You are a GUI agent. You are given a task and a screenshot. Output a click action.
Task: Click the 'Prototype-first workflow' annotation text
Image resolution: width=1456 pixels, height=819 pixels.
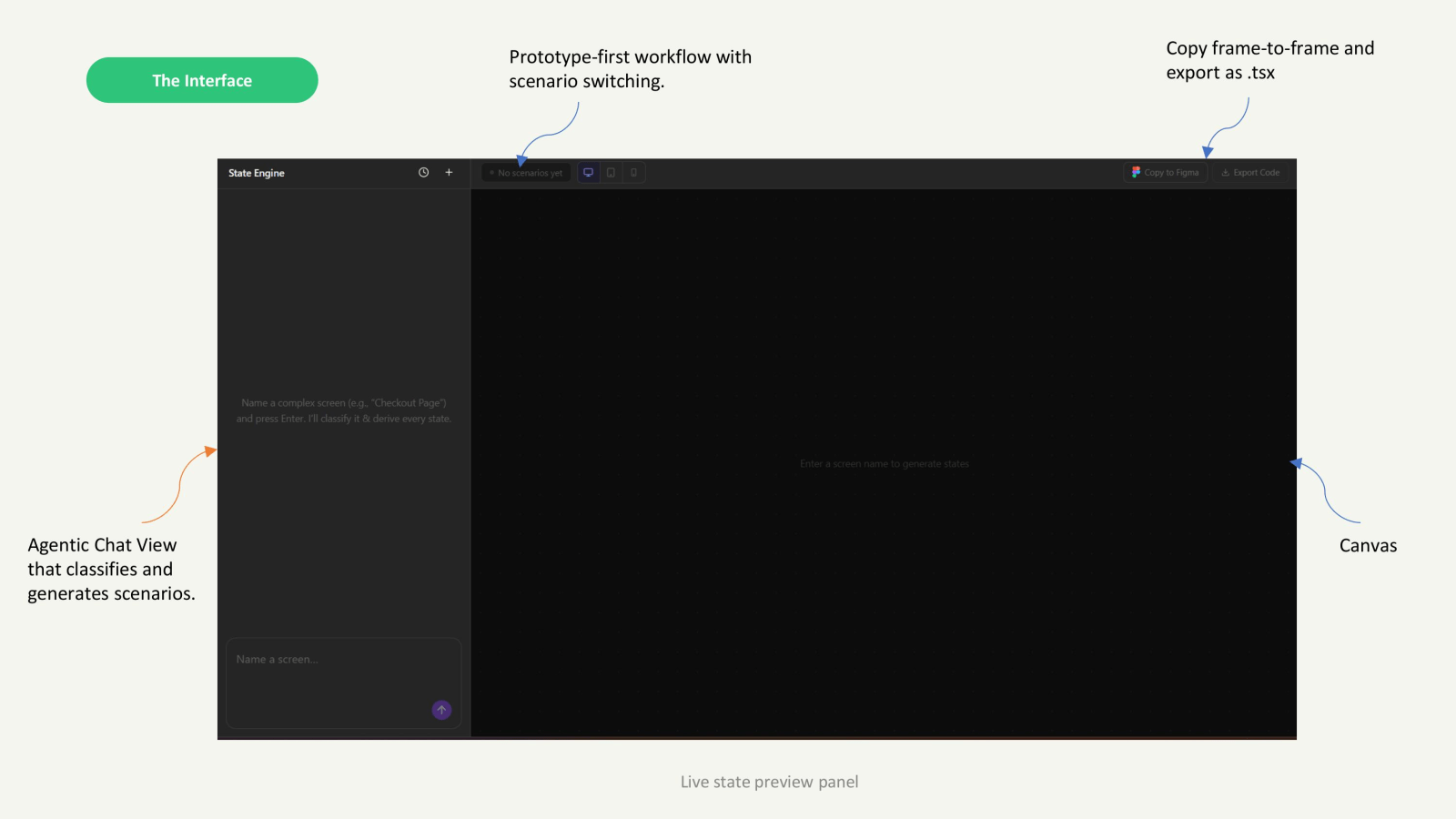[631, 69]
